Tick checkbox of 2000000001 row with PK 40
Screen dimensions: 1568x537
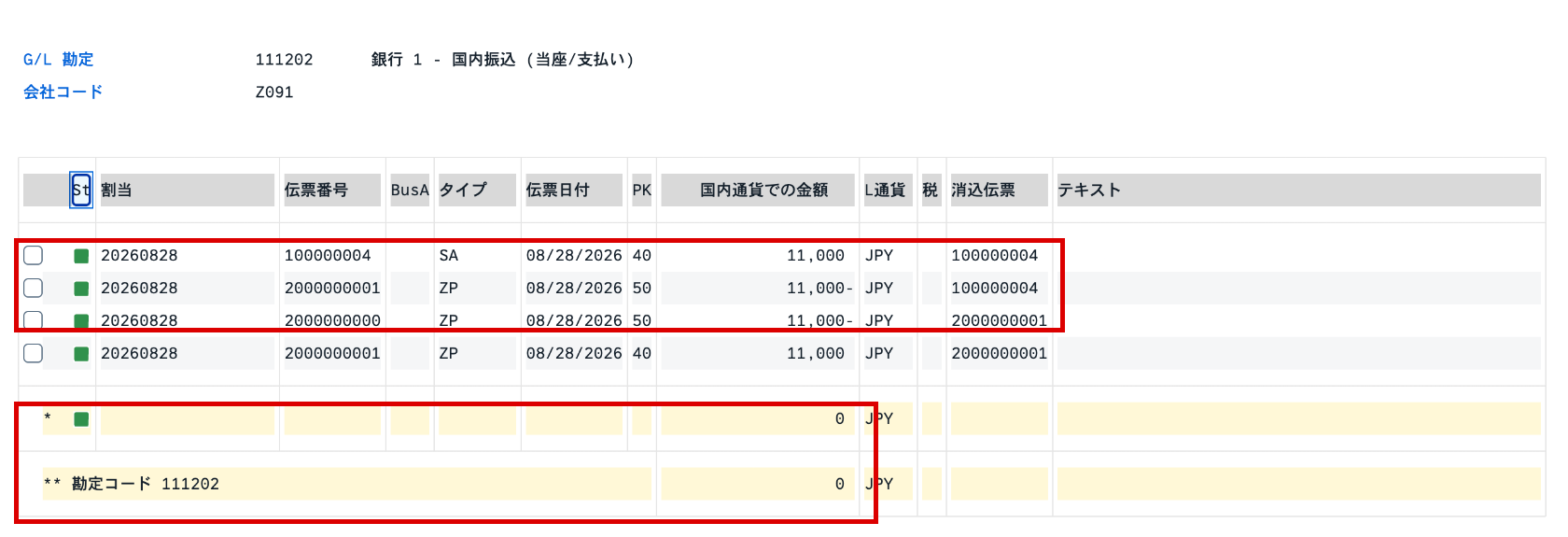pyautogui.click(x=34, y=353)
